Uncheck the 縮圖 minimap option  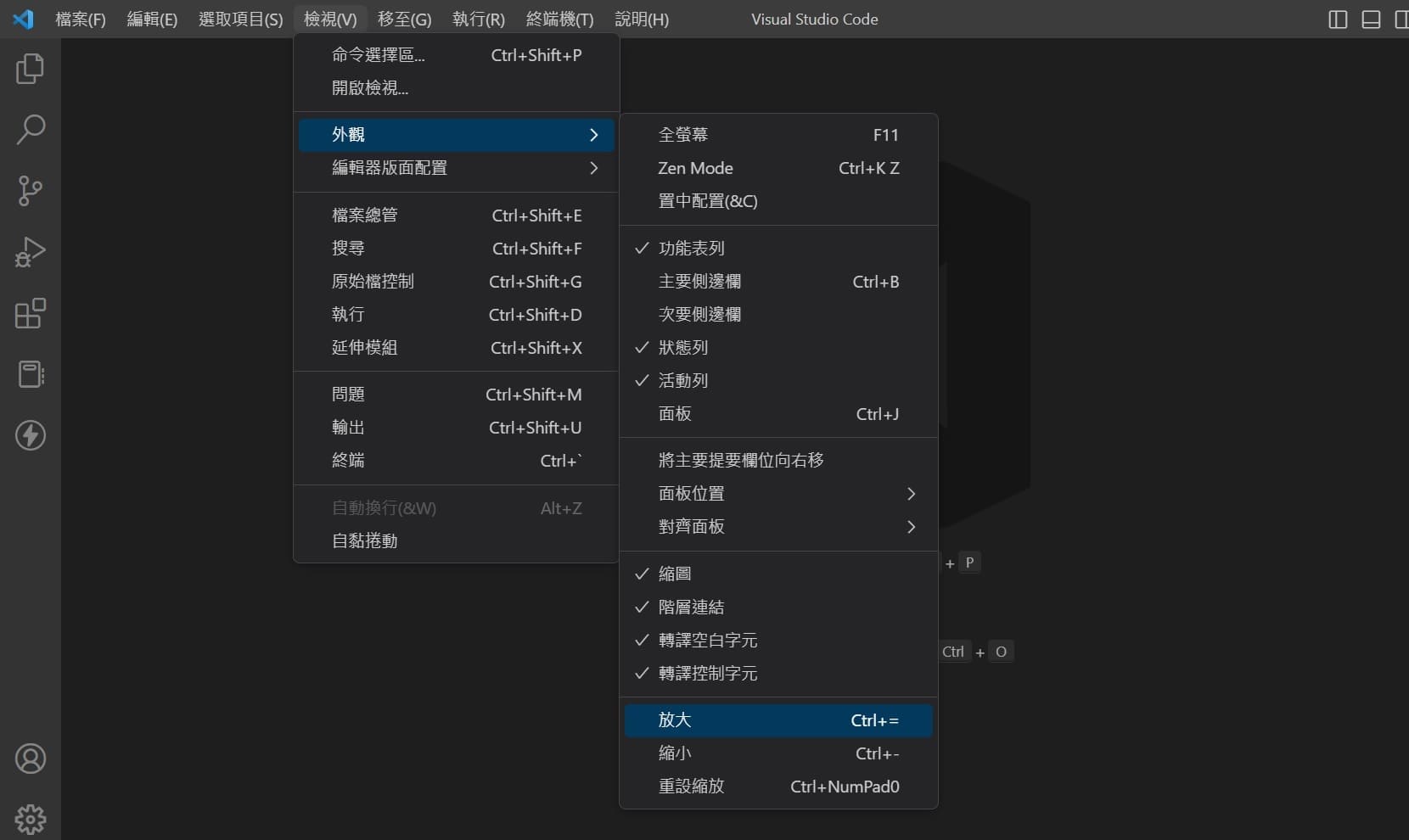click(778, 574)
